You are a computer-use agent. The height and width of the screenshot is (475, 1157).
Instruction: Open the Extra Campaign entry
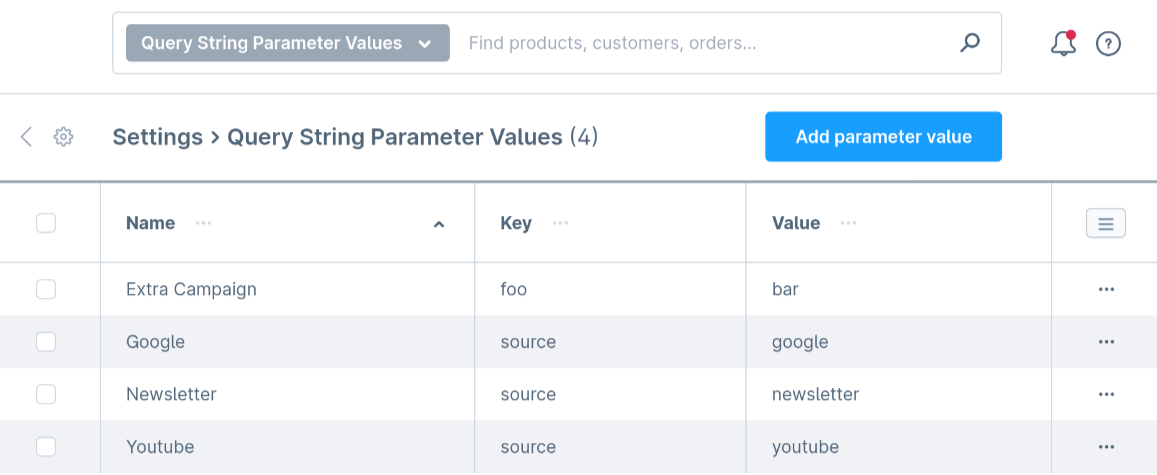[191, 289]
